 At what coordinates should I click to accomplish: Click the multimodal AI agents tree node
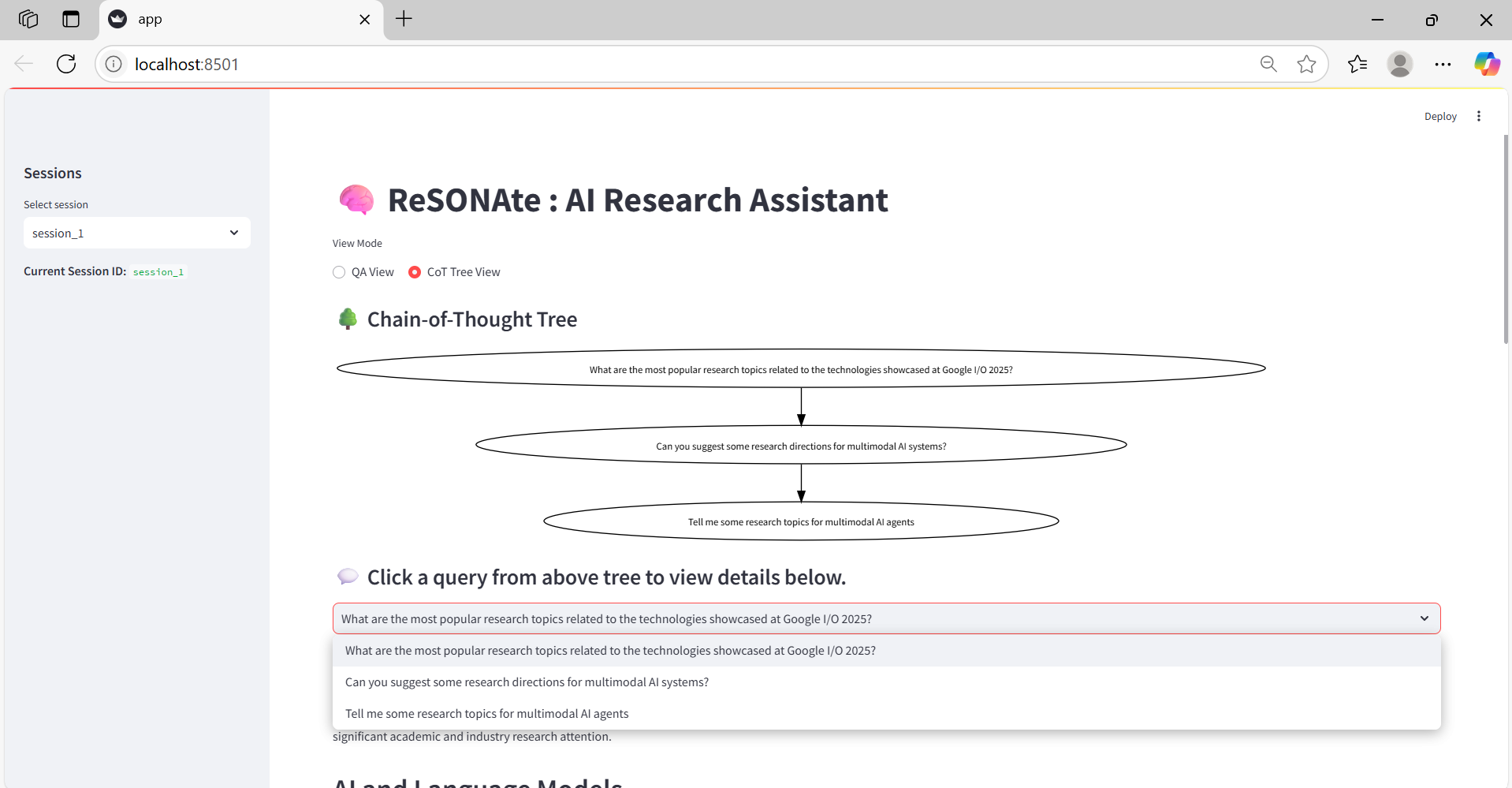tap(801, 521)
